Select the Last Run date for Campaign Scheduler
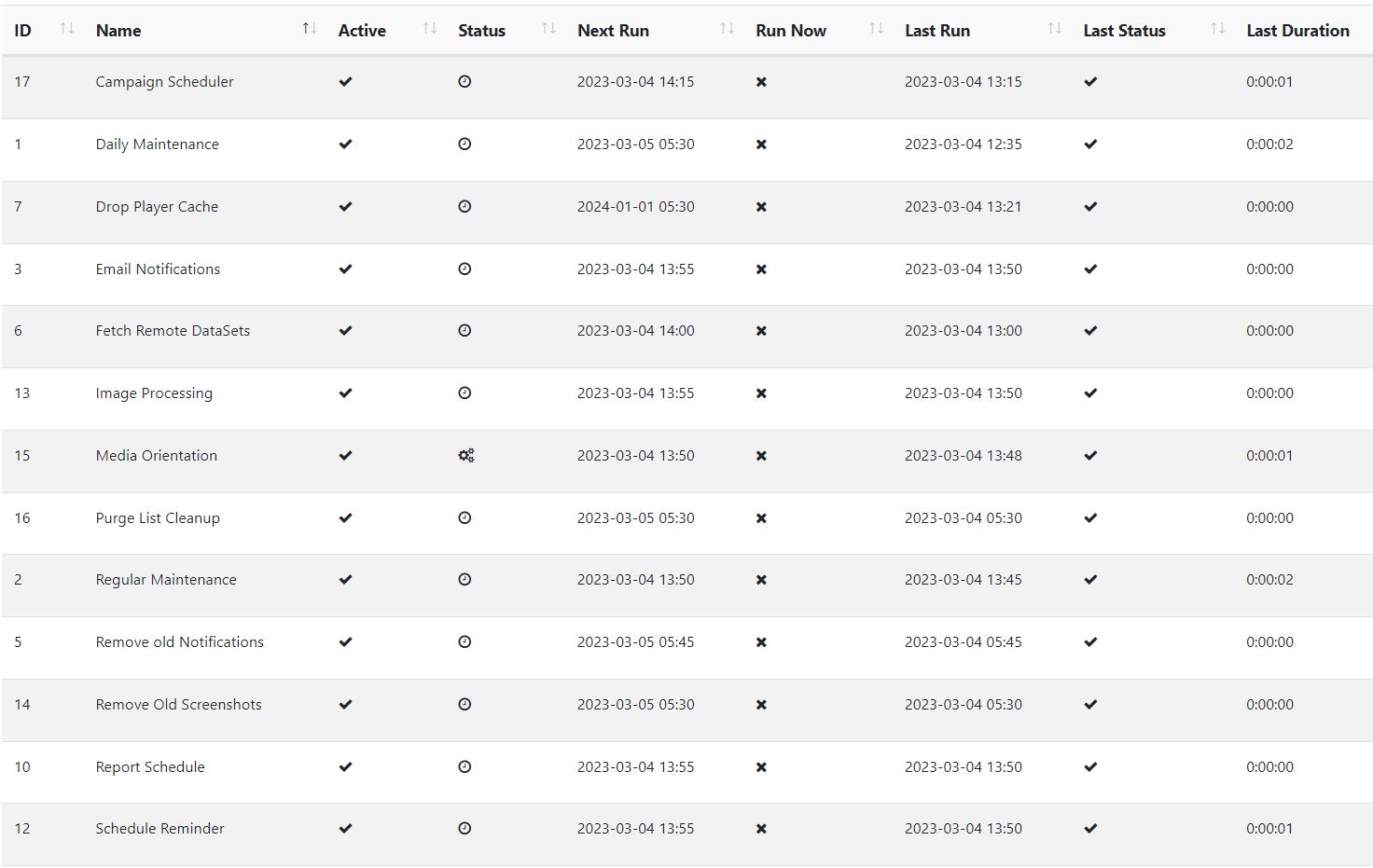This screenshot has width=1373, height=868. [963, 82]
